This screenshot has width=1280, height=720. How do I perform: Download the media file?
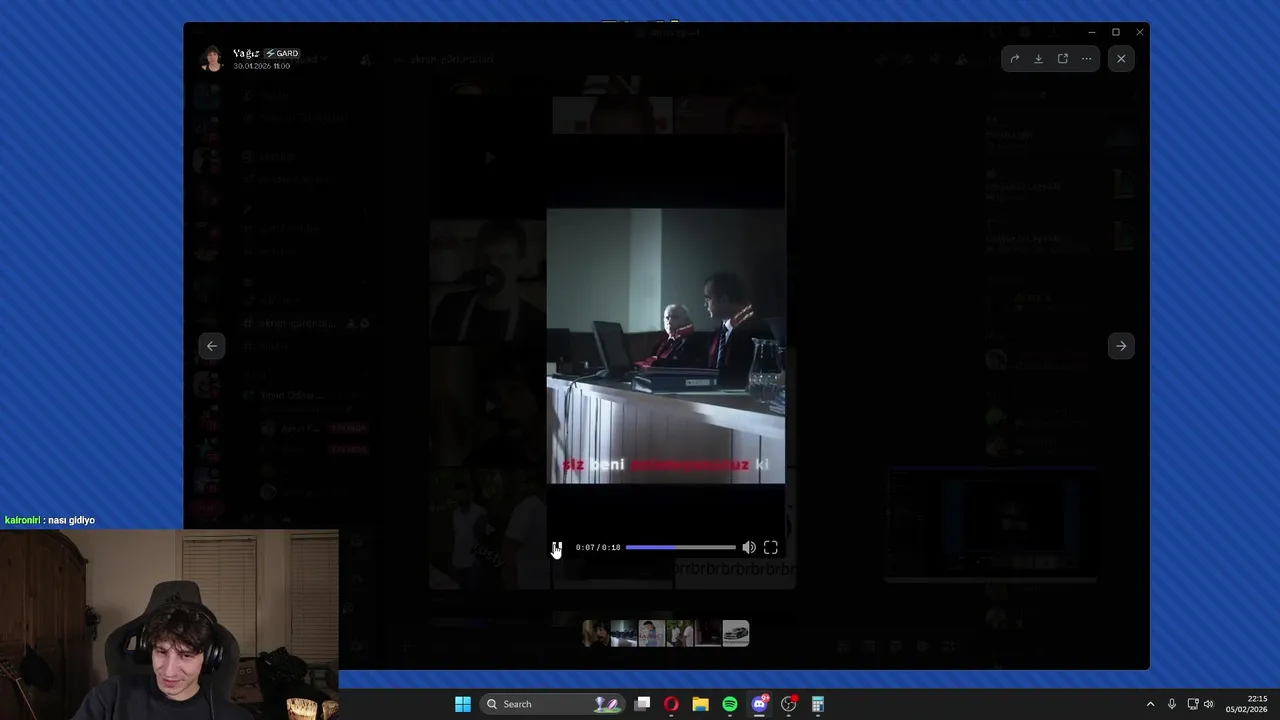1039,59
